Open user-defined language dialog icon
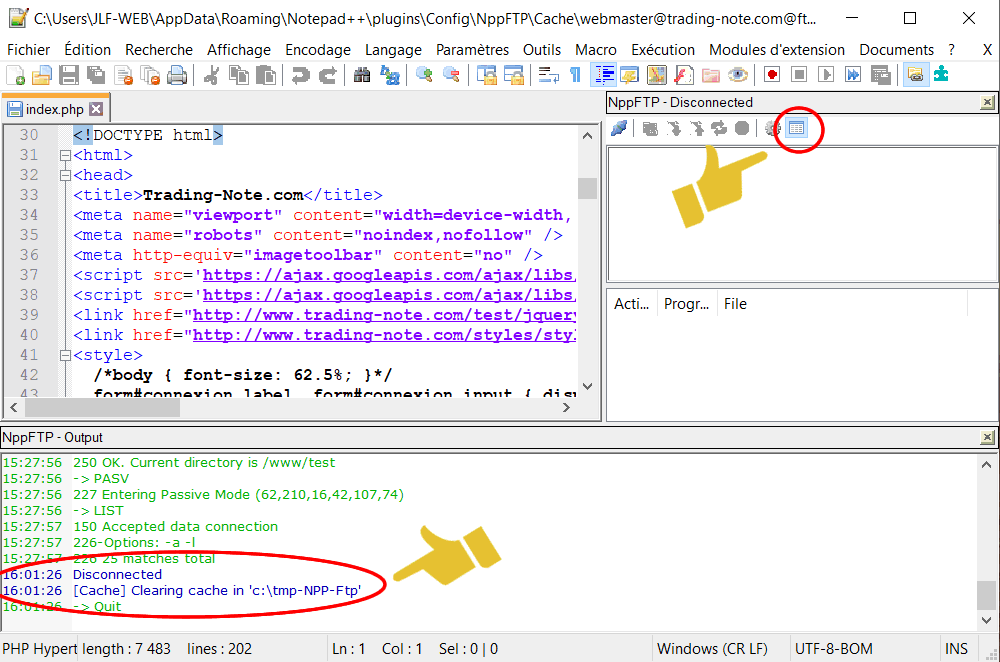This screenshot has width=1000, height=662. pyautogui.click(x=629, y=75)
